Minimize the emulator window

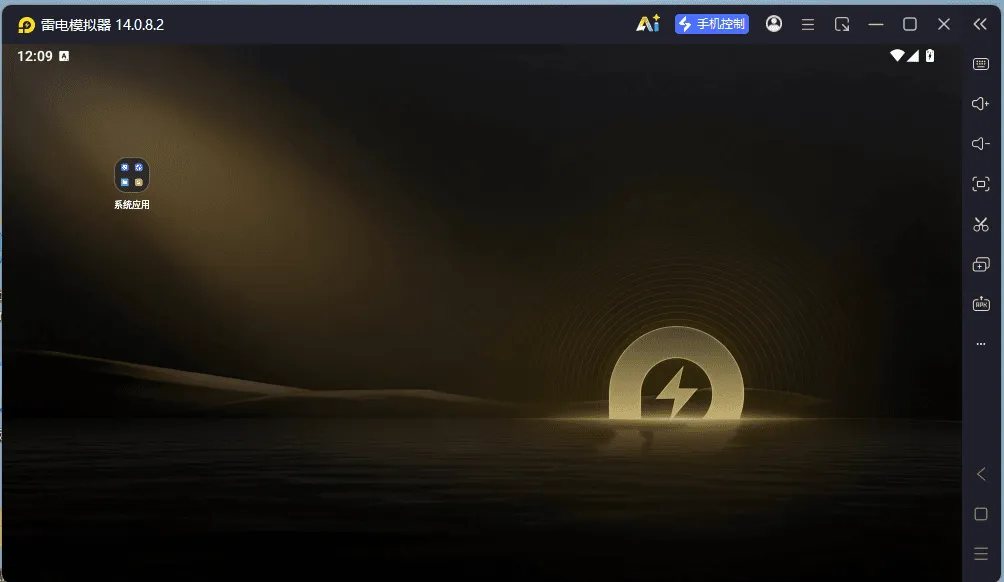point(876,24)
